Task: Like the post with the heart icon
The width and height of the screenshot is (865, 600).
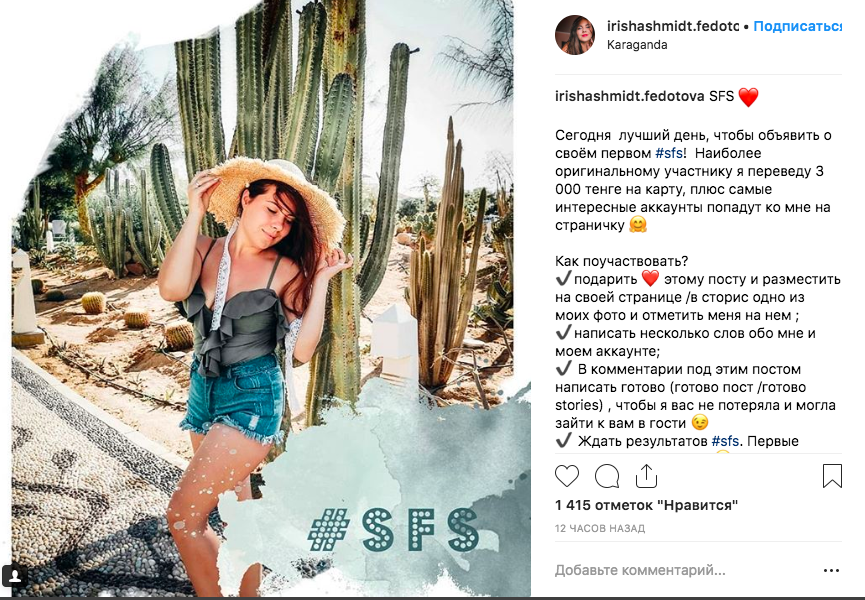Action: [x=567, y=476]
